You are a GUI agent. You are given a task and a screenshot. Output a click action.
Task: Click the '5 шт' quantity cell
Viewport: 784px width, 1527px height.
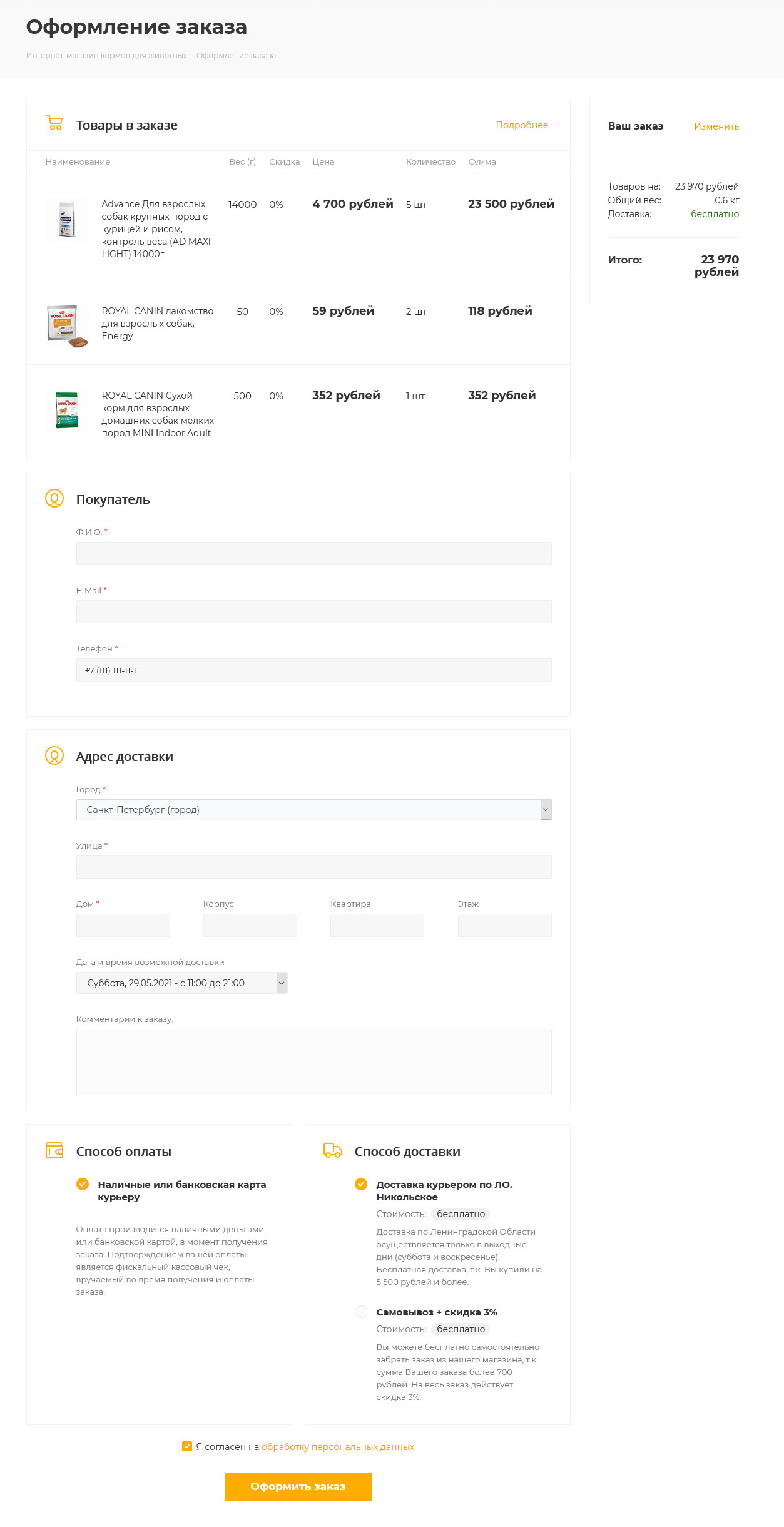pos(416,205)
